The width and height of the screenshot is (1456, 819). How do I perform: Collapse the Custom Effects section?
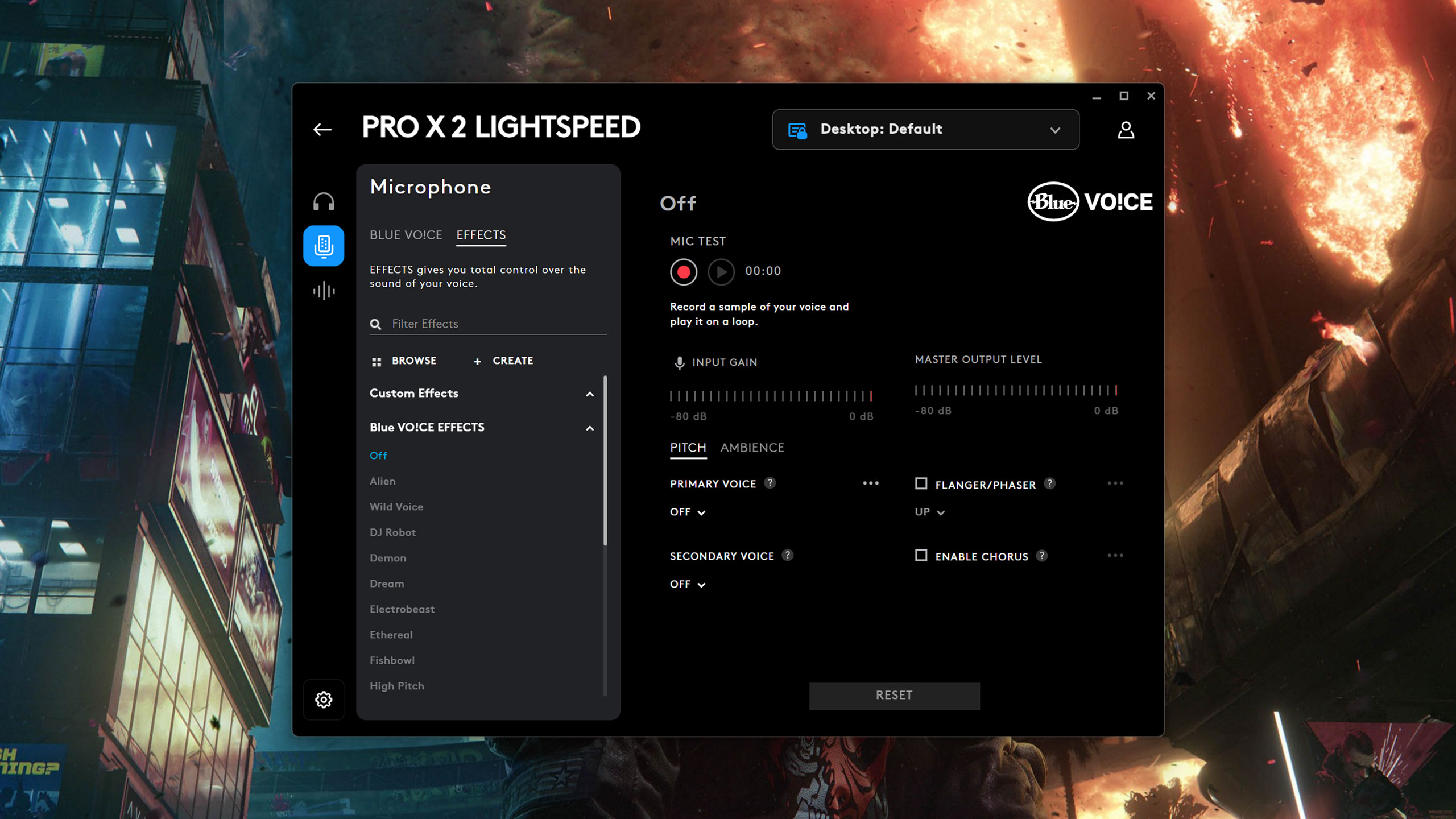click(x=590, y=394)
